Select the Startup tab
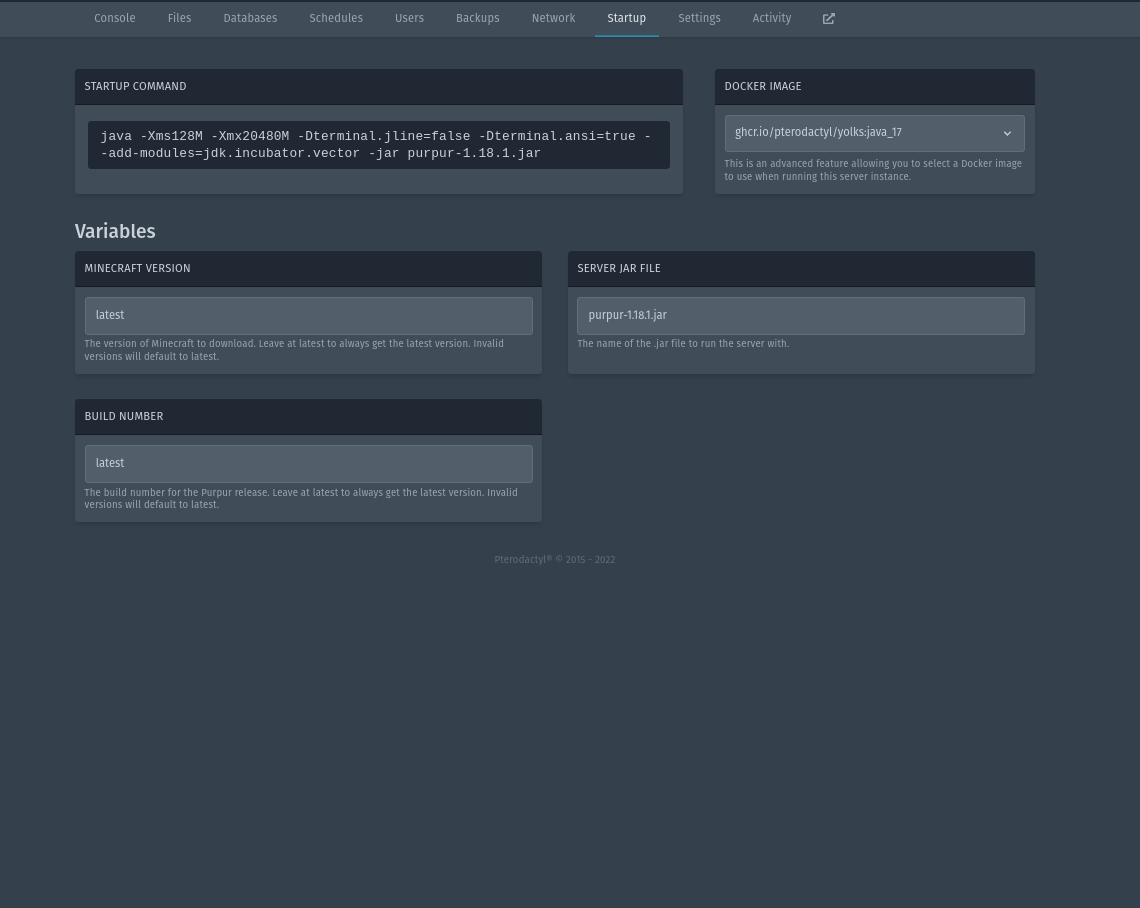Screen dimensions: 1140x908 pos(627,19)
